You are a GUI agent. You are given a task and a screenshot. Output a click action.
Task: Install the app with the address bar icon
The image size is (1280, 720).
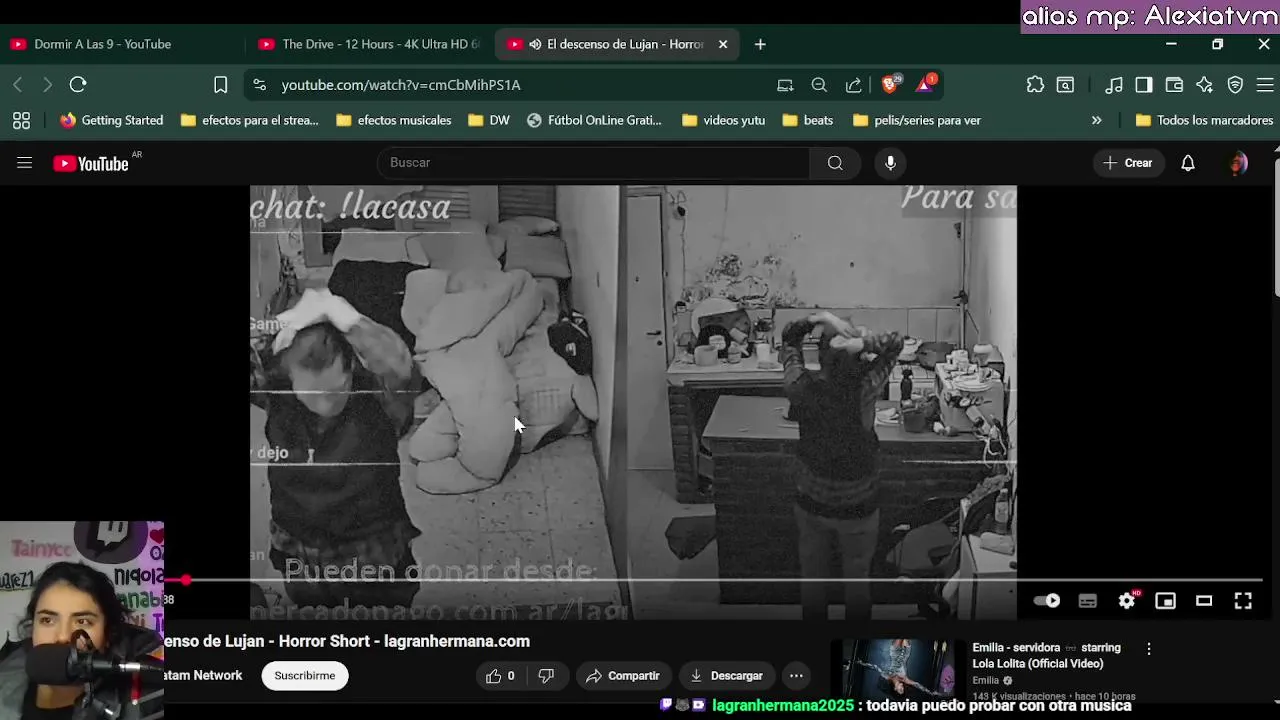(x=785, y=85)
